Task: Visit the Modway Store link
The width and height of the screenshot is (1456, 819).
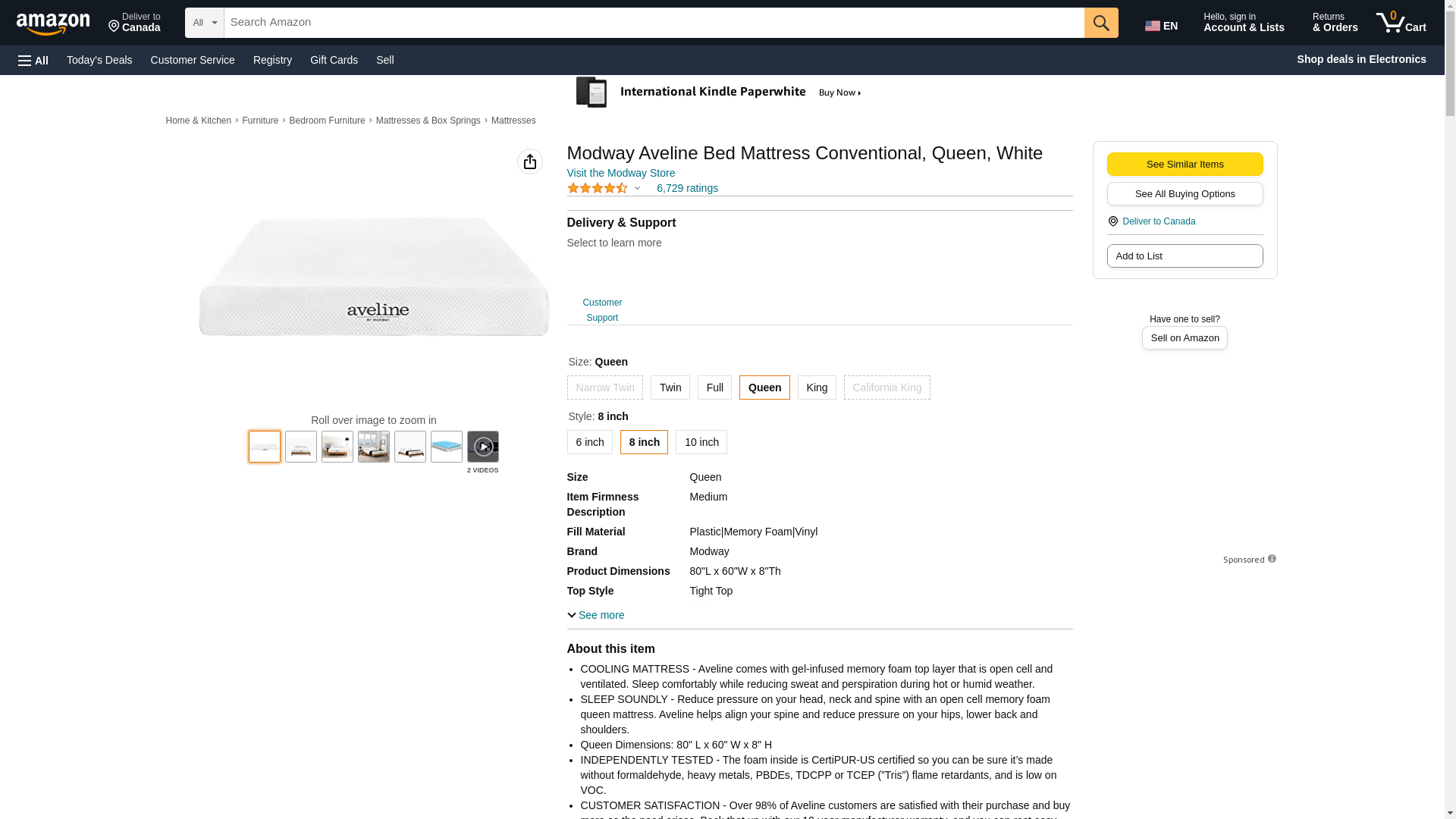Action: [620, 173]
